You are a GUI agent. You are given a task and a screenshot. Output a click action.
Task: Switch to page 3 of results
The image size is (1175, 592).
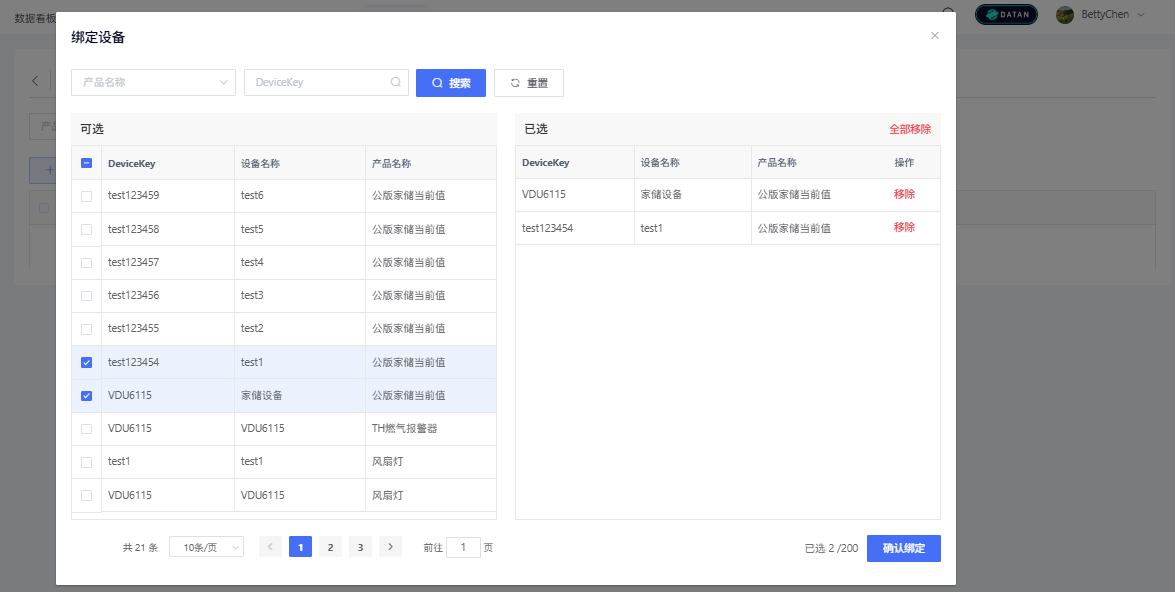(360, 547)
